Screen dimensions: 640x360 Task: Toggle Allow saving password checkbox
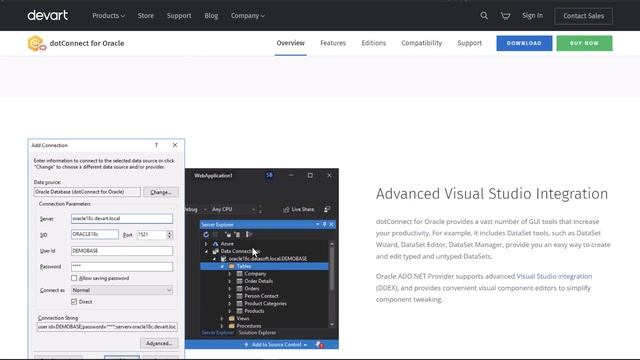(x=74, y=278)
